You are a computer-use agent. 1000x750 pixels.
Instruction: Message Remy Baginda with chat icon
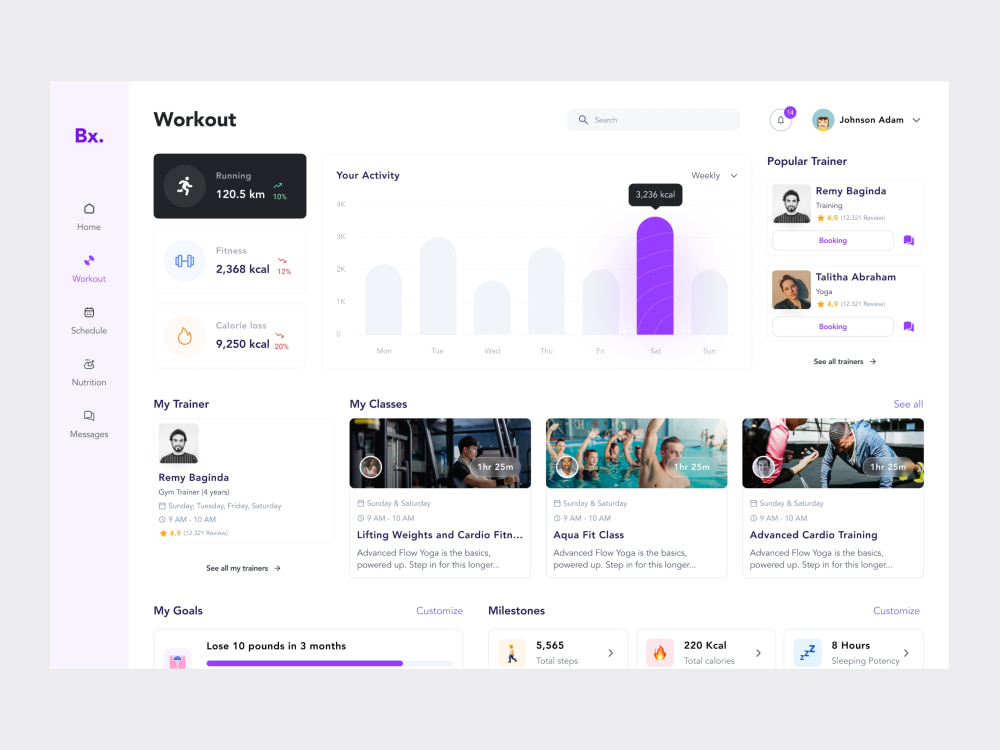[x=909, y=240]
